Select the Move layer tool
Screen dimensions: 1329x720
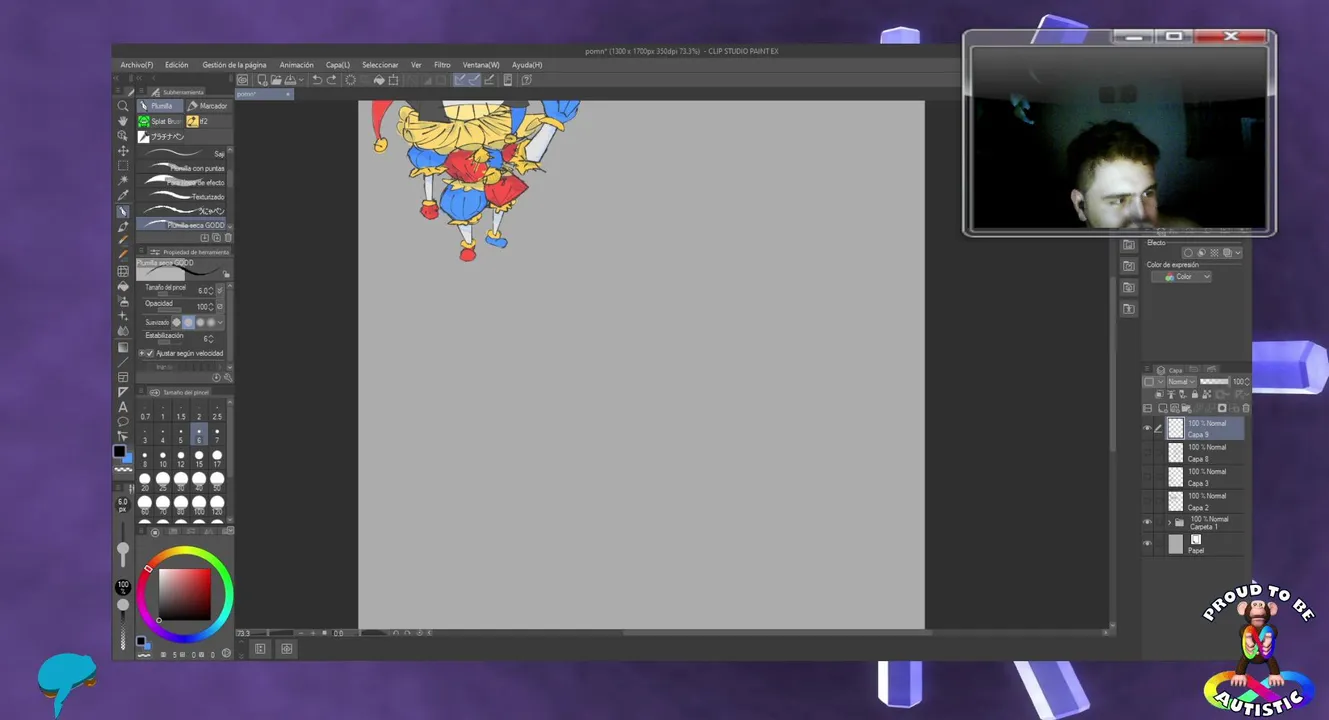(x=123, y=150)
